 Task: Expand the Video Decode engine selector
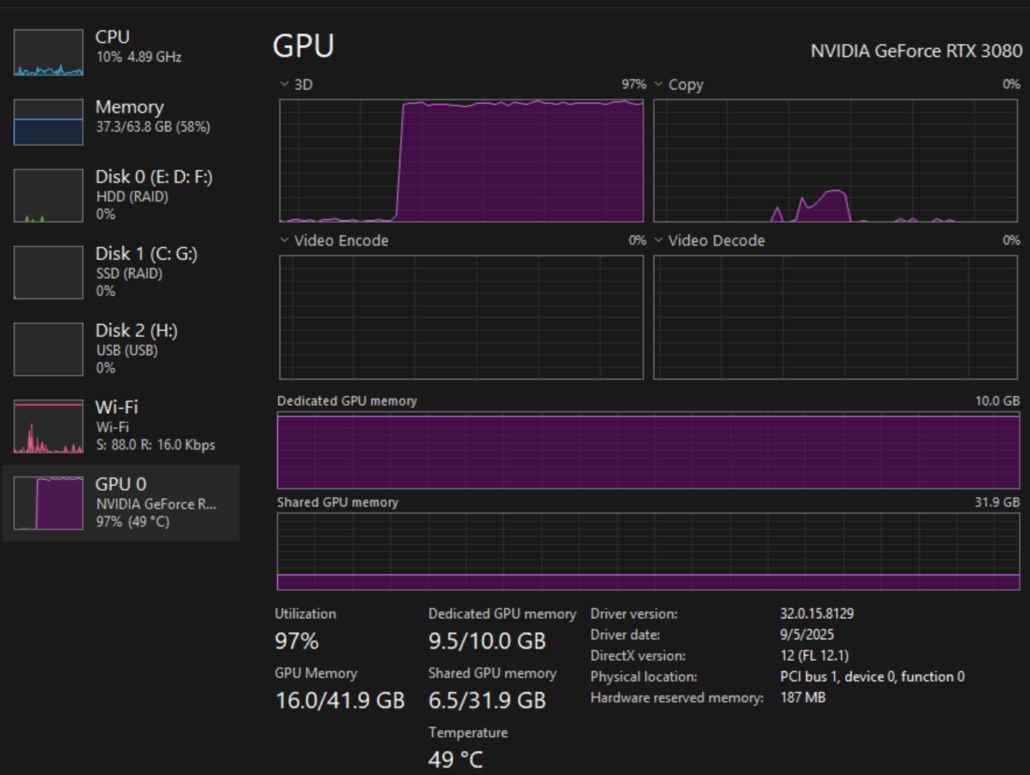coord(659,241)
